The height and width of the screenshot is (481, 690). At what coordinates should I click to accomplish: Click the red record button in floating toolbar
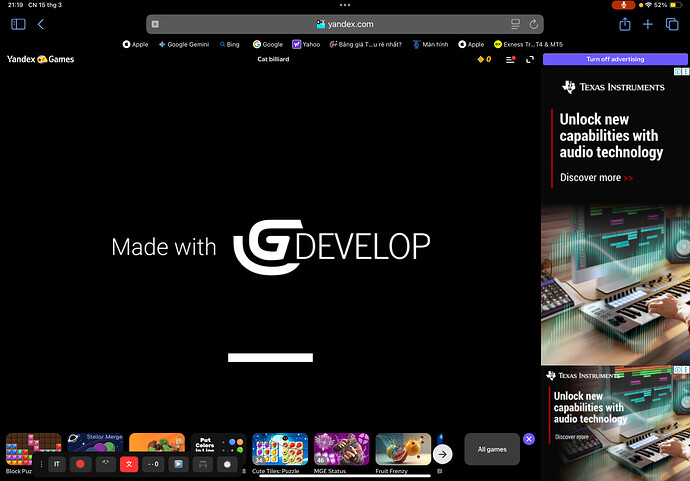tap(81, 464)
